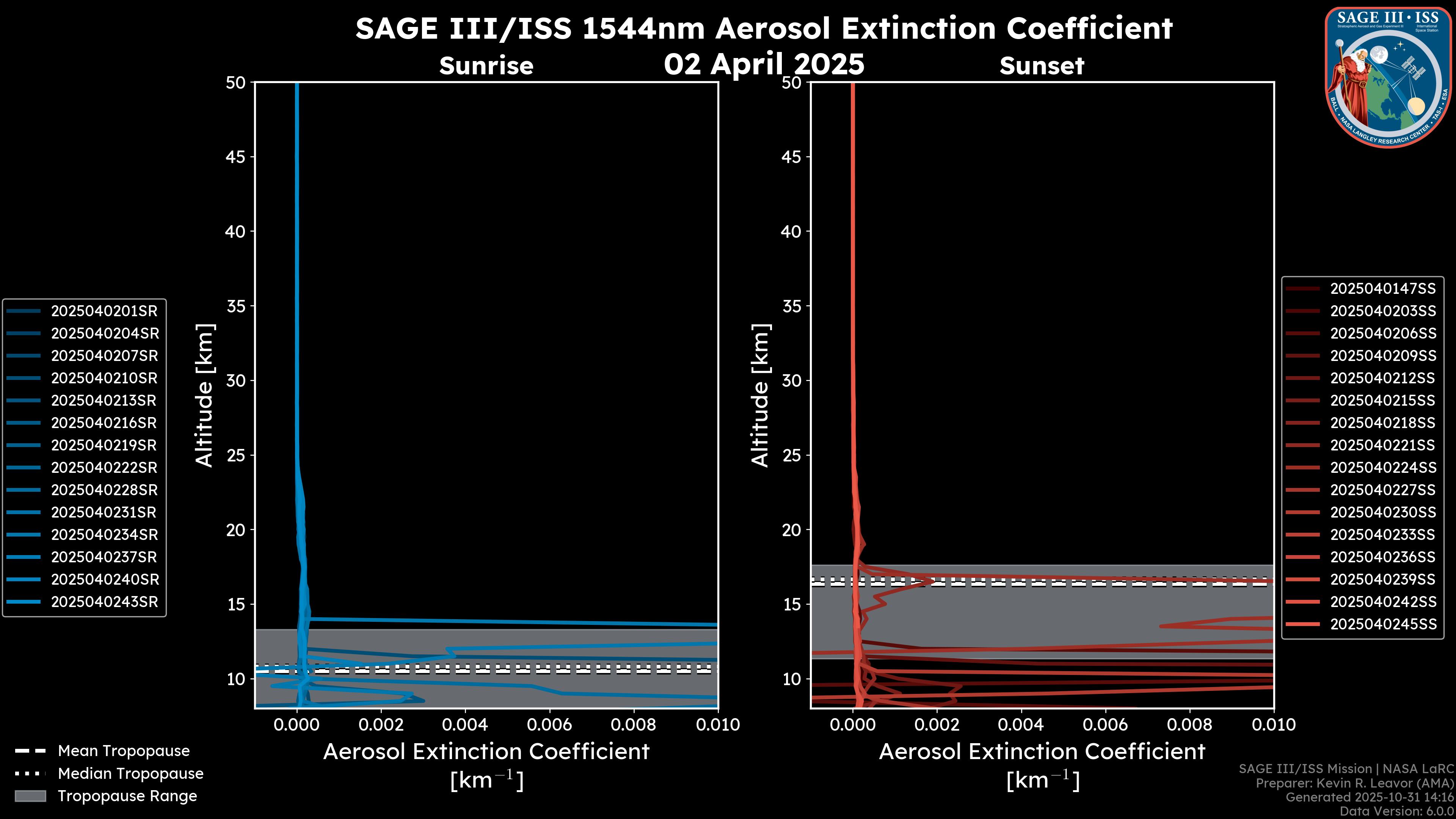Click the 50 km tick on Sunrise y-axis

coord(236,83)
